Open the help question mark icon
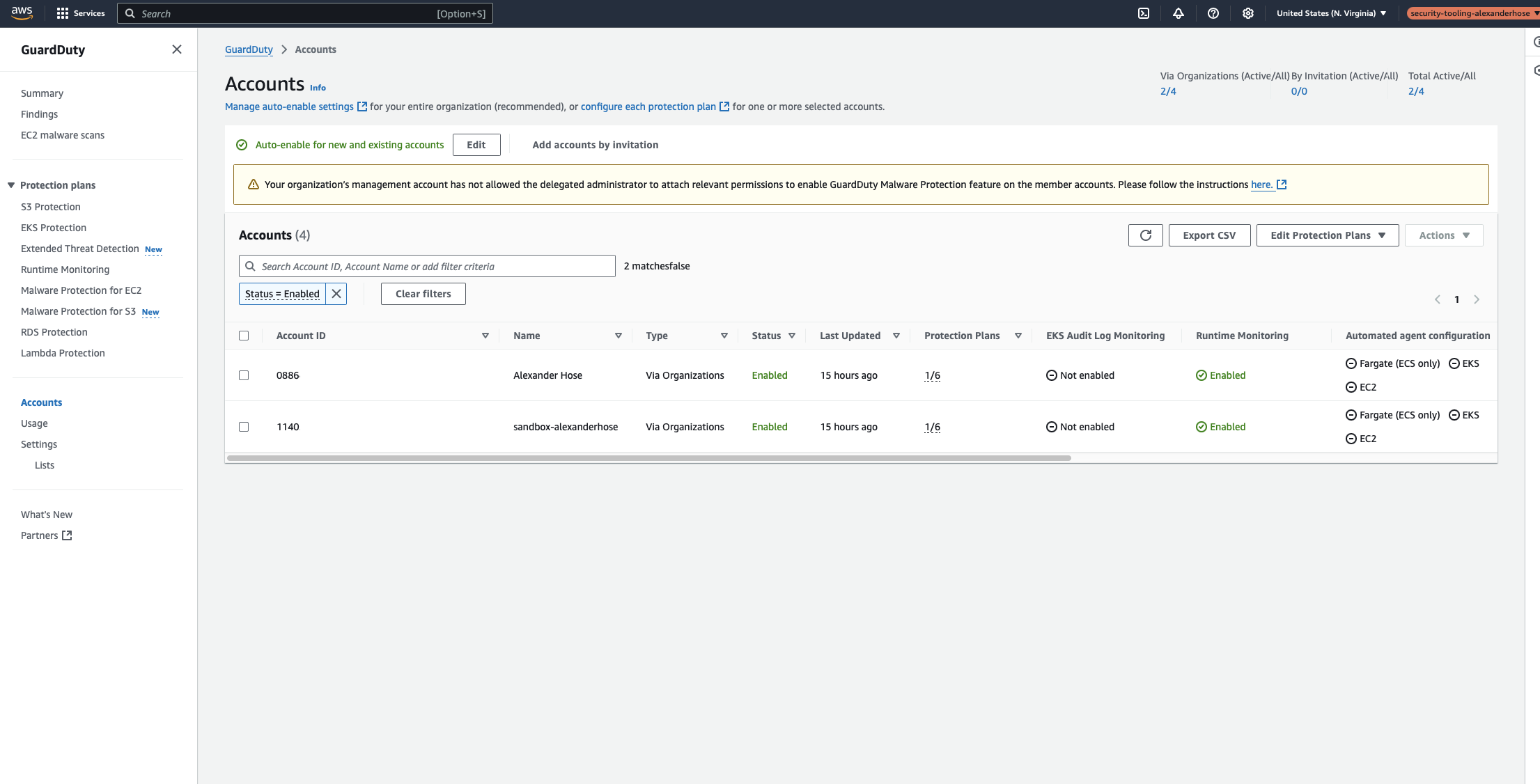This screenshot has width=1540, height=784. tap(1213, 13)
